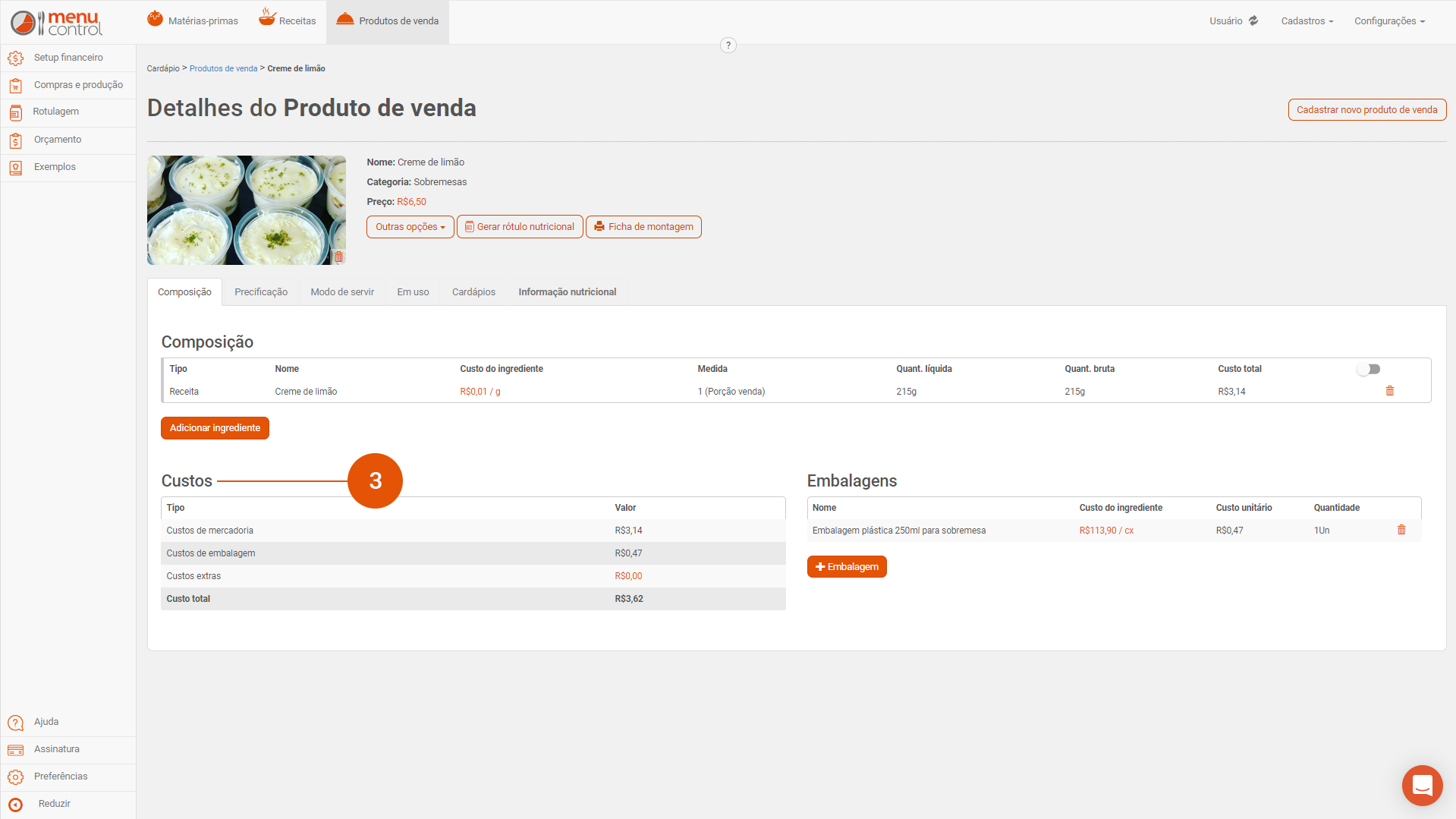Viewport: 1456px width, 819px height.
Task: Click Assinatura card icon
Action: tap(16, 750)
